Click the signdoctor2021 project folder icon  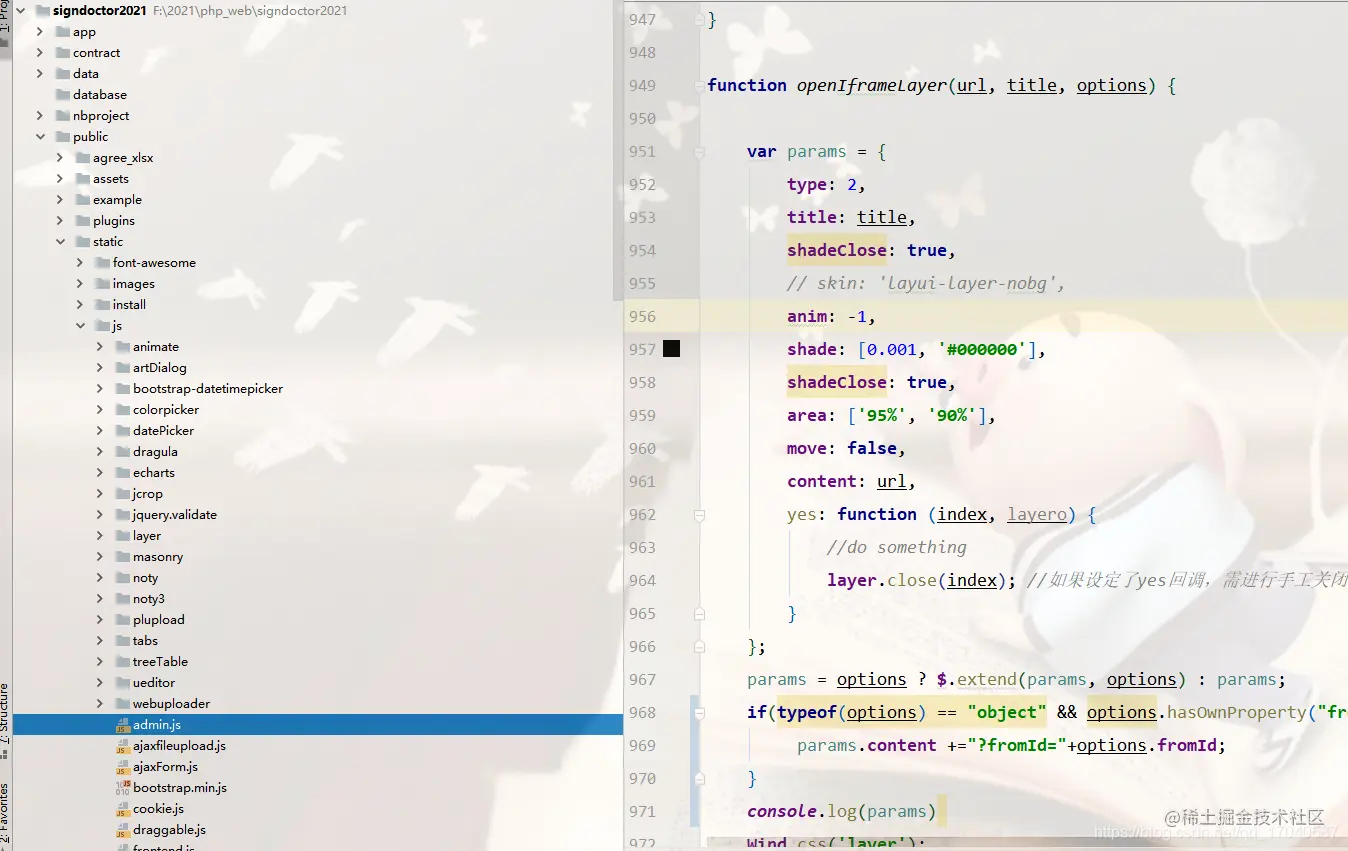coord(43,11)
